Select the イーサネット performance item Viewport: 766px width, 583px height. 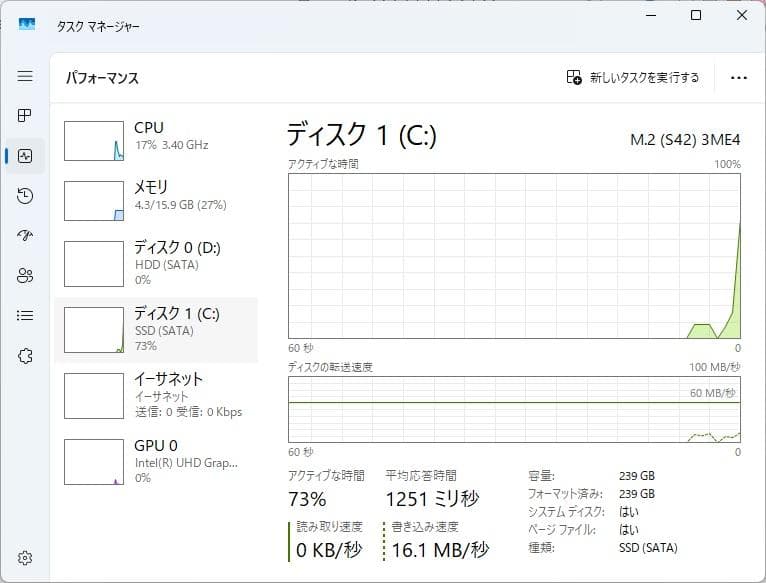pyautogui.click(x=156, y=396)
